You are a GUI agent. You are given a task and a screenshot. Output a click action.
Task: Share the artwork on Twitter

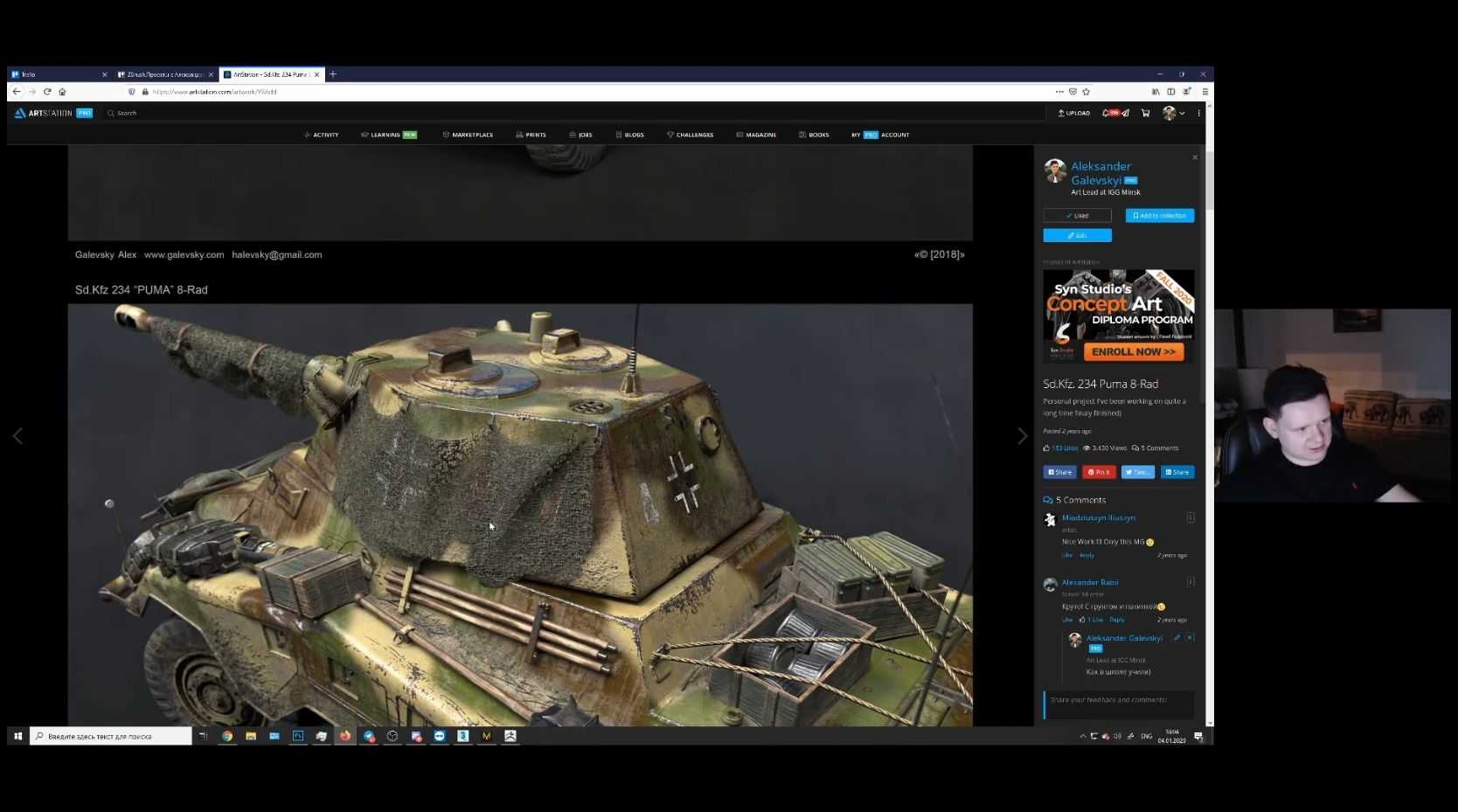click(1138, 472)
